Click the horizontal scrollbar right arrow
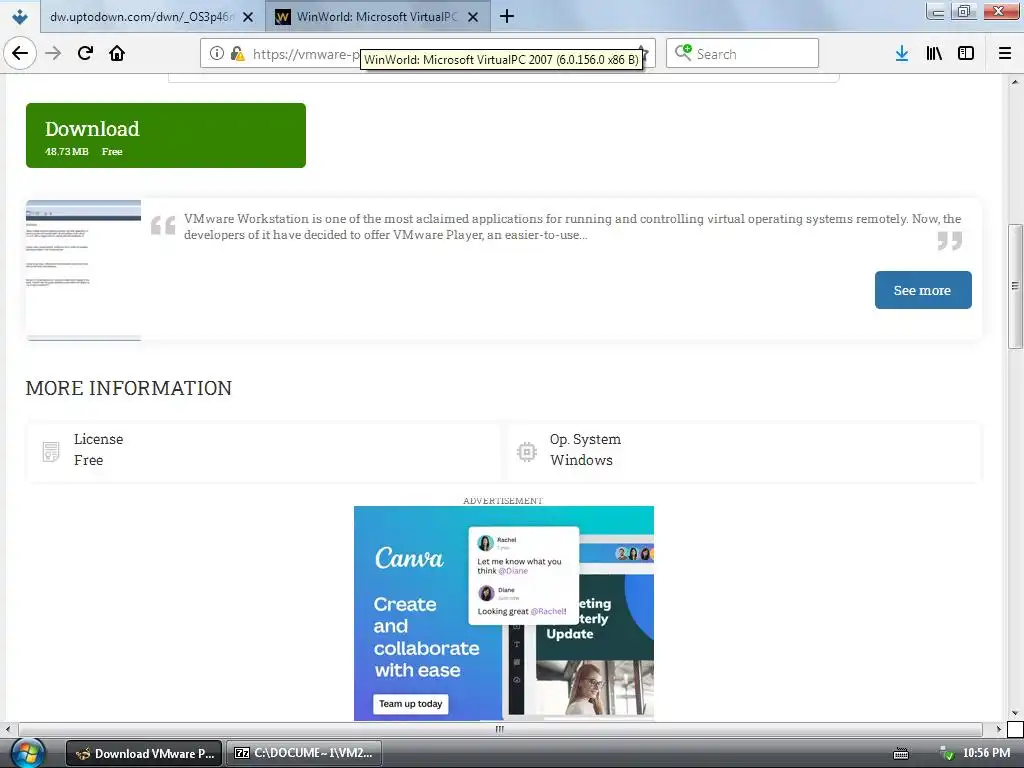This screenshot has width=1024, height=768. pos(999,729)
